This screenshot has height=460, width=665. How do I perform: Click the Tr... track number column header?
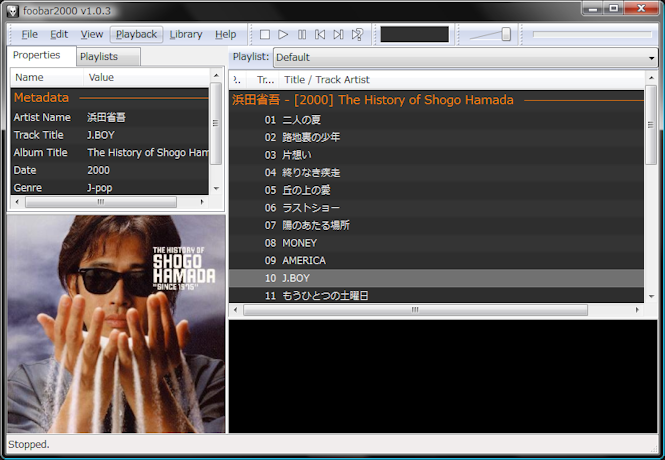[x=265, y=80]
